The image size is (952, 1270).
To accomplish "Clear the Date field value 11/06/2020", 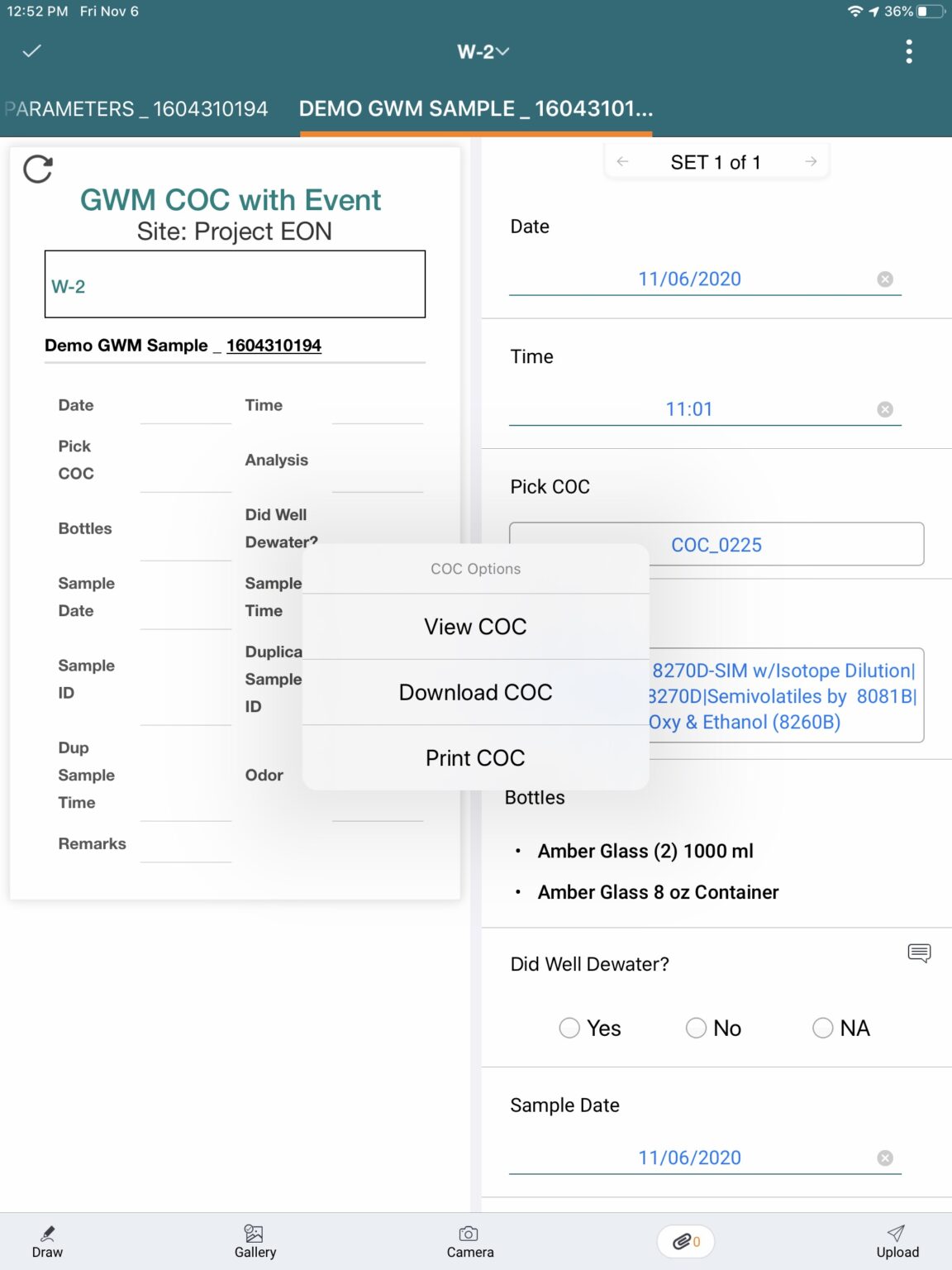I will 885,279.
